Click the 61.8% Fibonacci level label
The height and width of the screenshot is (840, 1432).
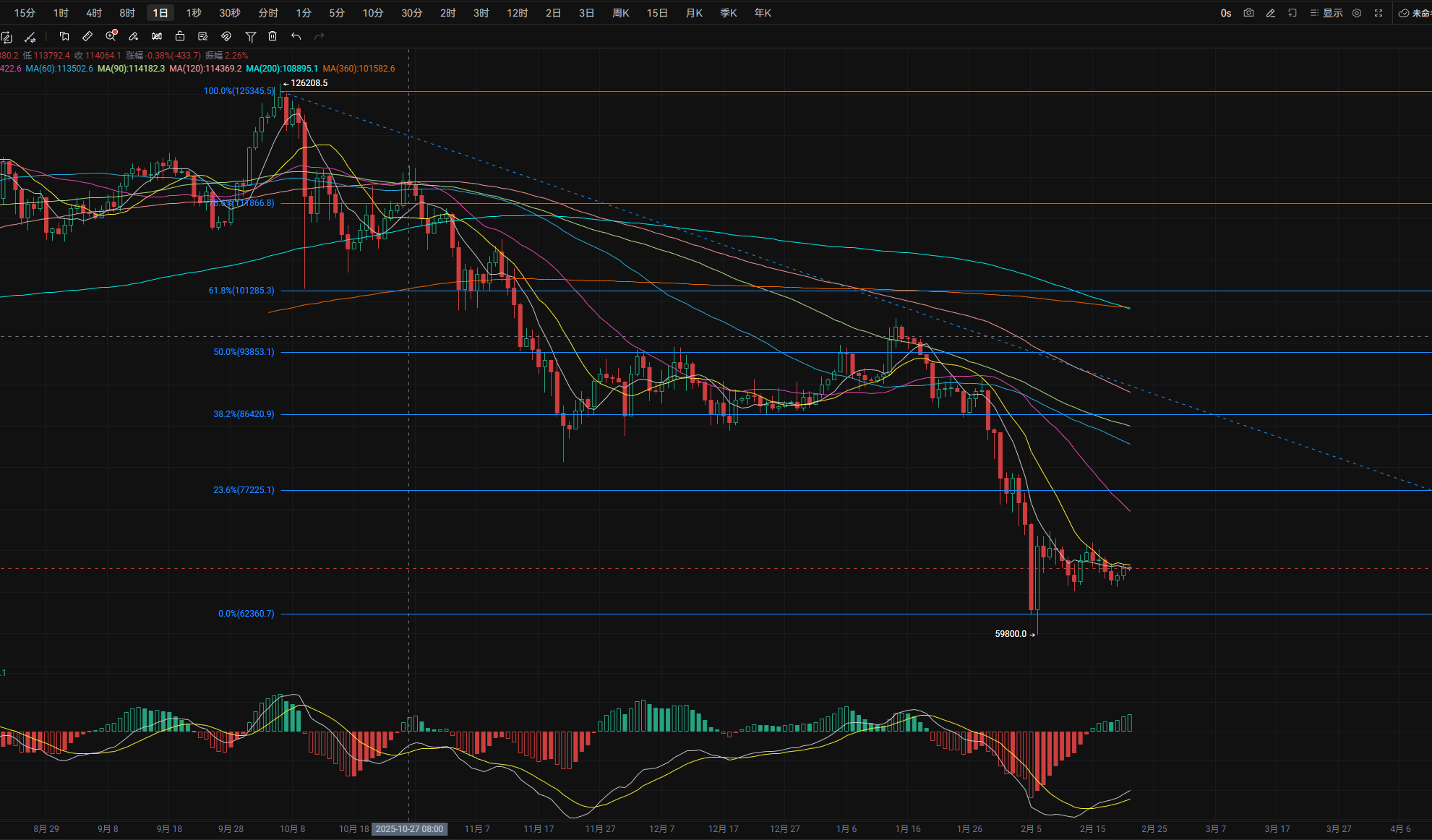tap(241, 291)
